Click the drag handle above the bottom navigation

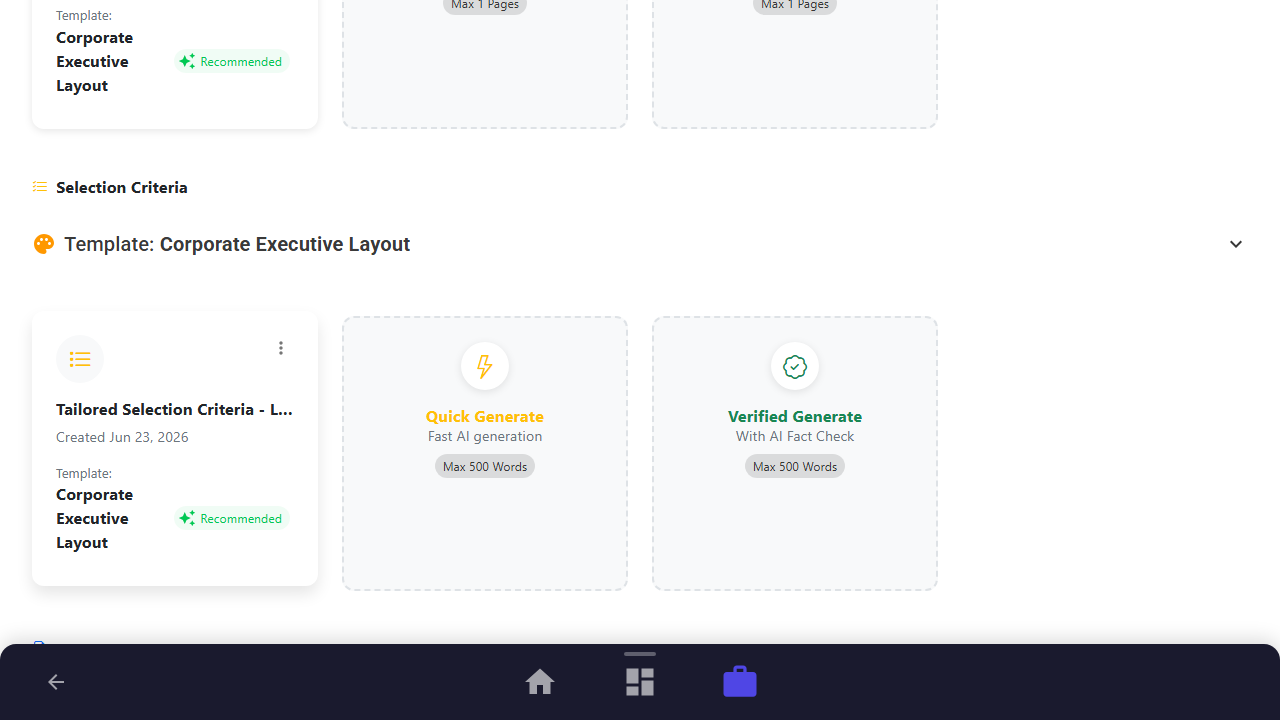pyautogui.click(x=640, y=654)
